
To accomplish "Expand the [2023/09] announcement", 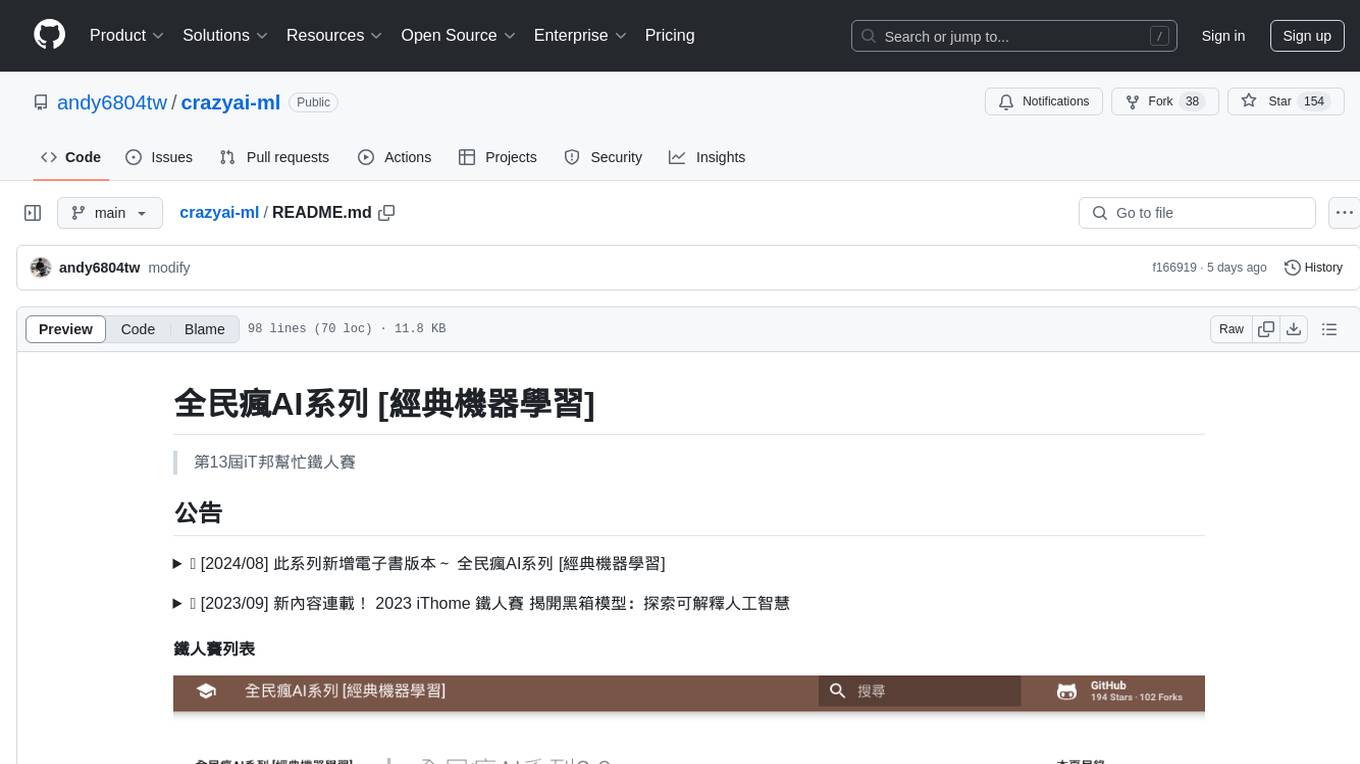I will coord(482,603).
